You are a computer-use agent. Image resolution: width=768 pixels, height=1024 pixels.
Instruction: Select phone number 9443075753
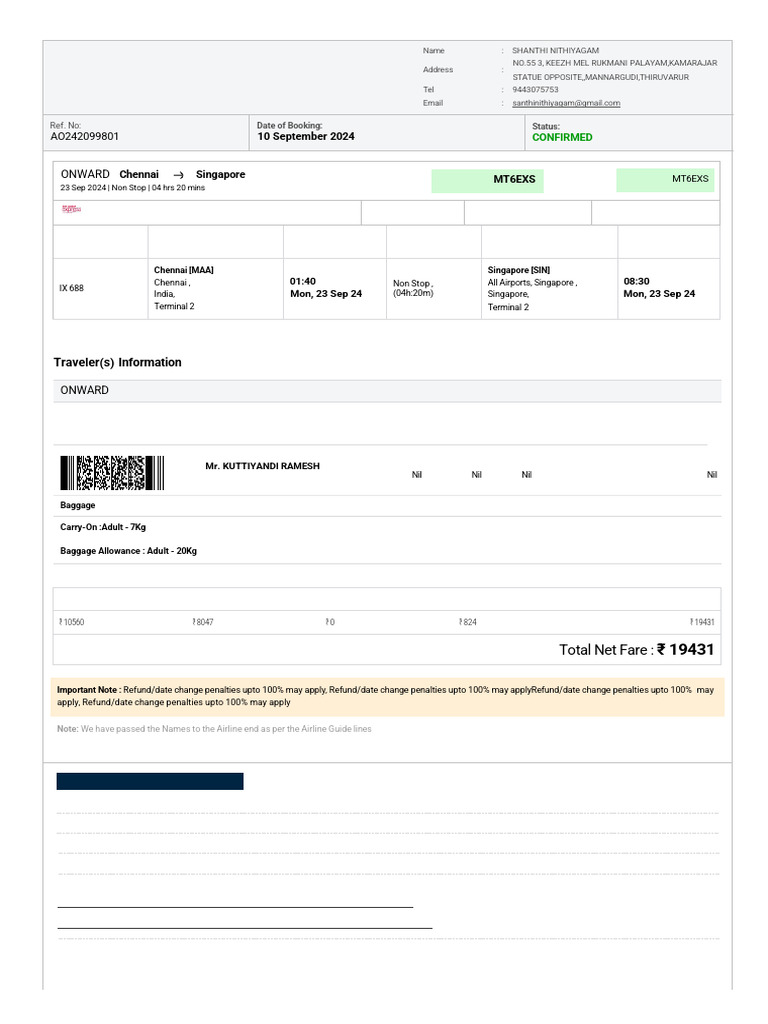point(536,89)
